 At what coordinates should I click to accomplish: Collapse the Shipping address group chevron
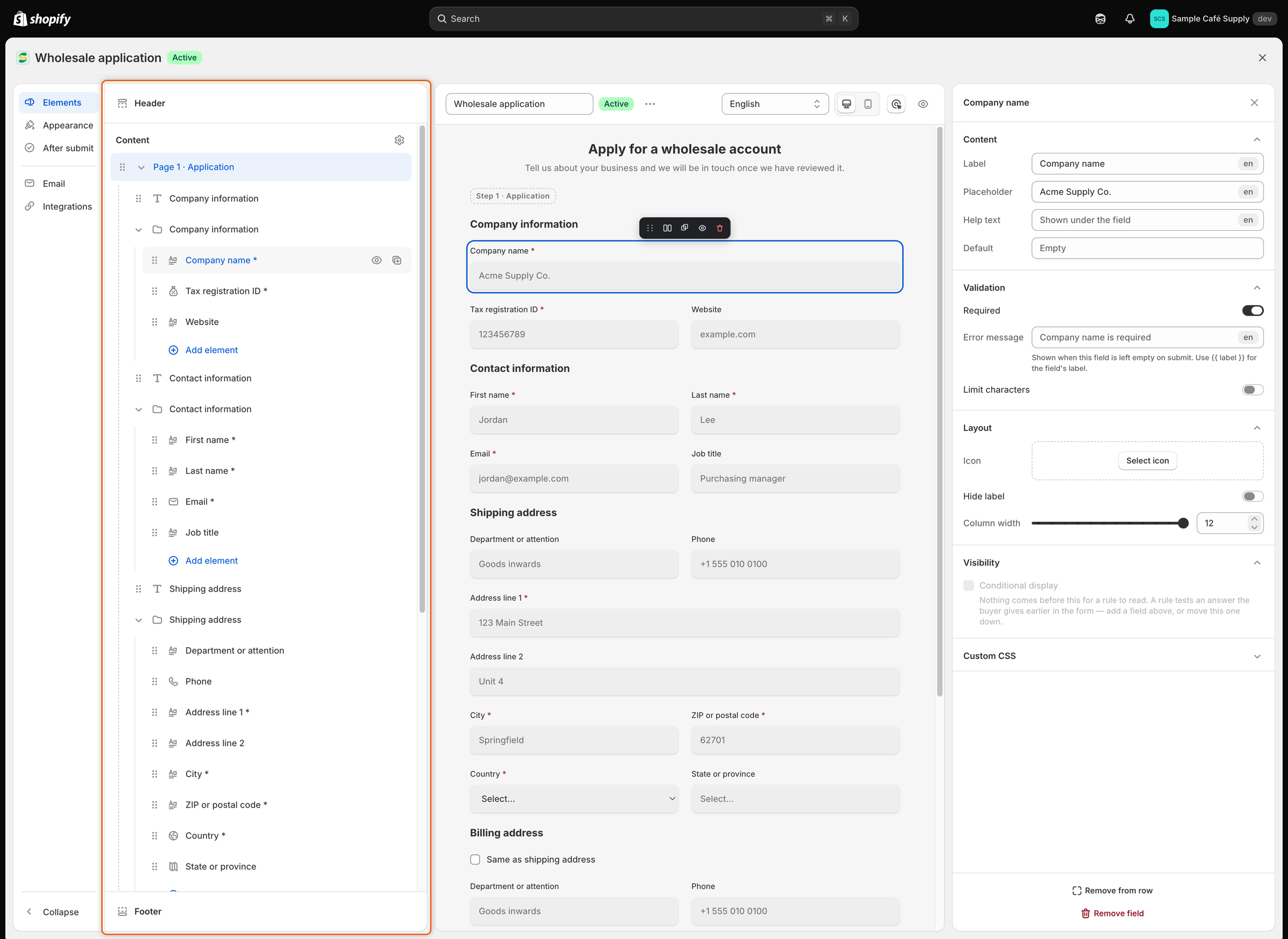(138, 620)
